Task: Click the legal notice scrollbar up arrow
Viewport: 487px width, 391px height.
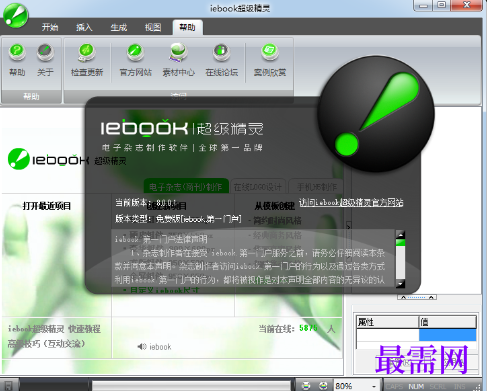Action: click(x=400, y=234)
